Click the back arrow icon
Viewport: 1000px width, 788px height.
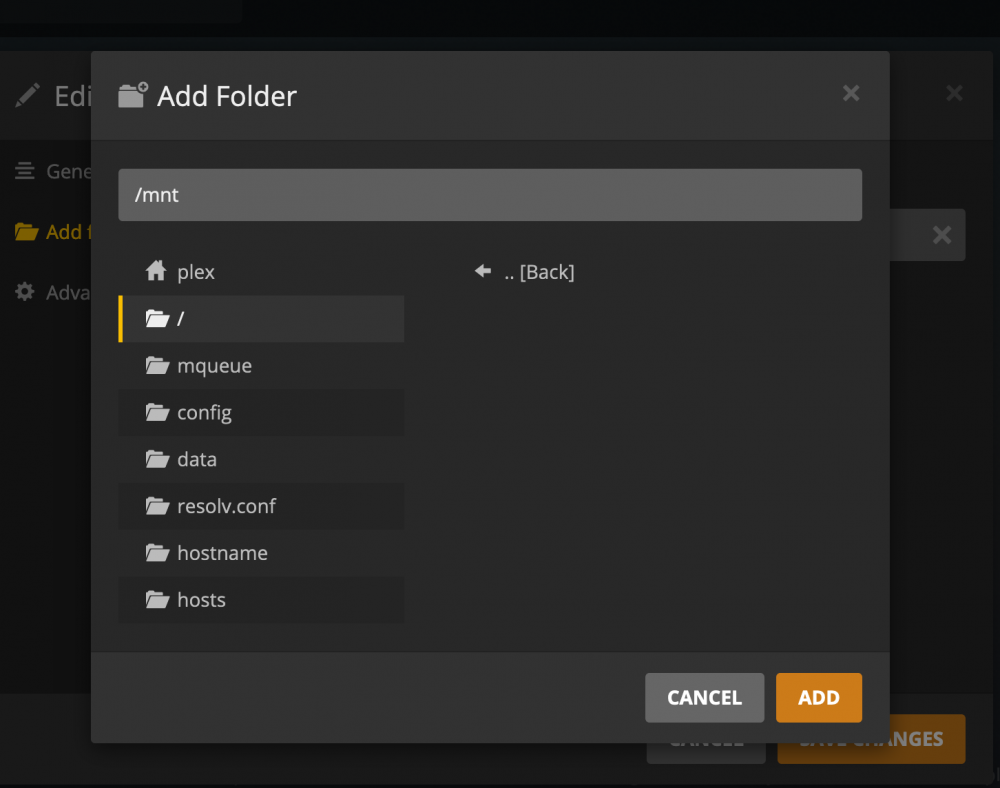[x=483, y=271]
